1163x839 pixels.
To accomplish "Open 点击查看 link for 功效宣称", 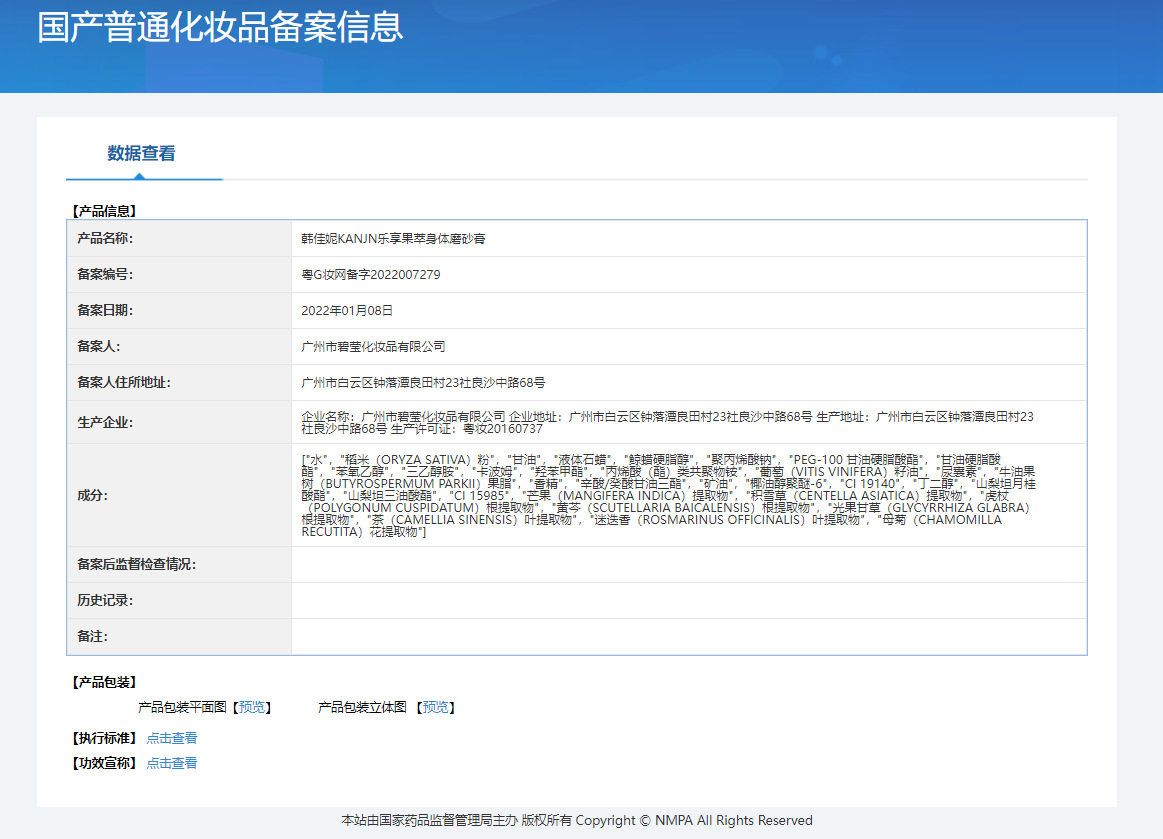I will (172, 763).
